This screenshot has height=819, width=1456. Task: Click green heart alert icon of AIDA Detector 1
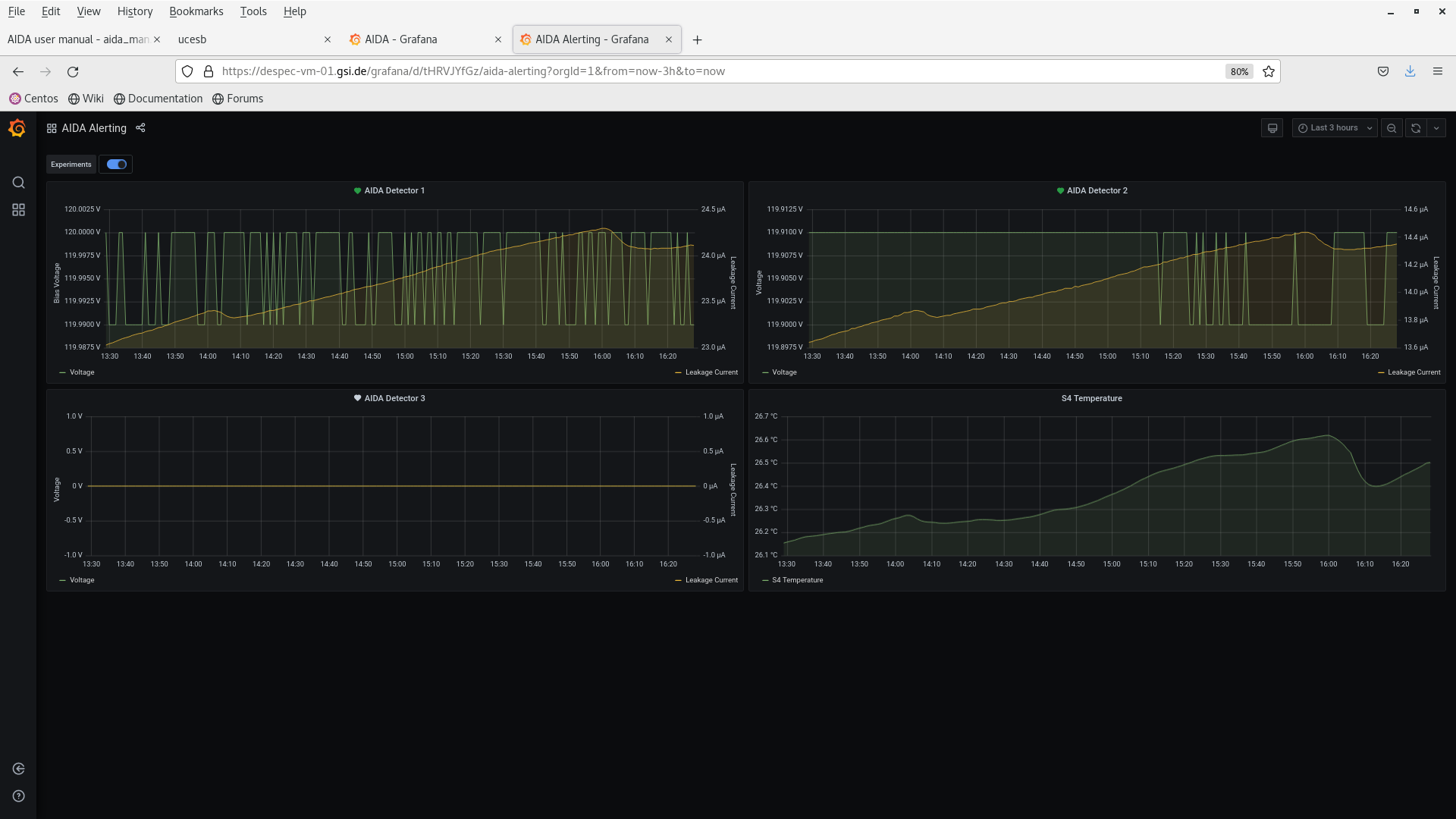(x=357, y=191)
